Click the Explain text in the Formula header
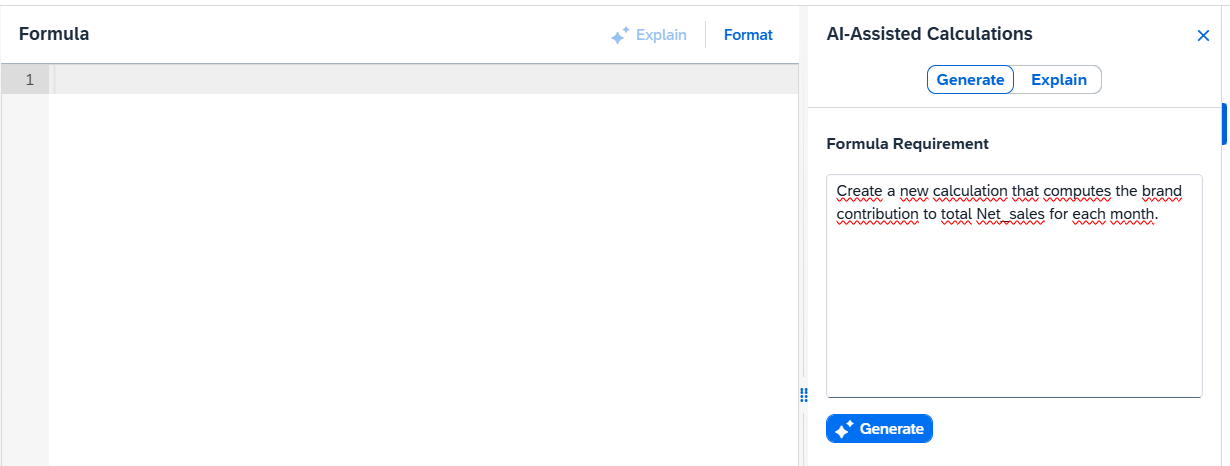The height and width of the screenshot is (466, 1230). 661,35
